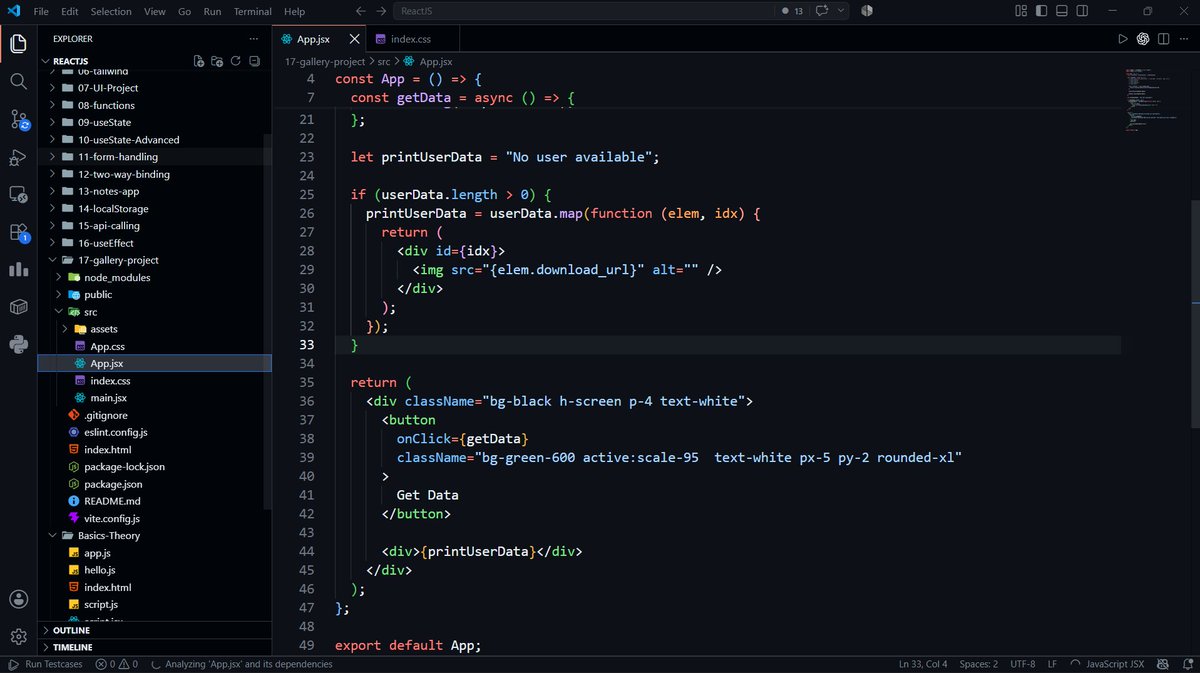Open the Explorer view in activity bar

tap(18, 43)
